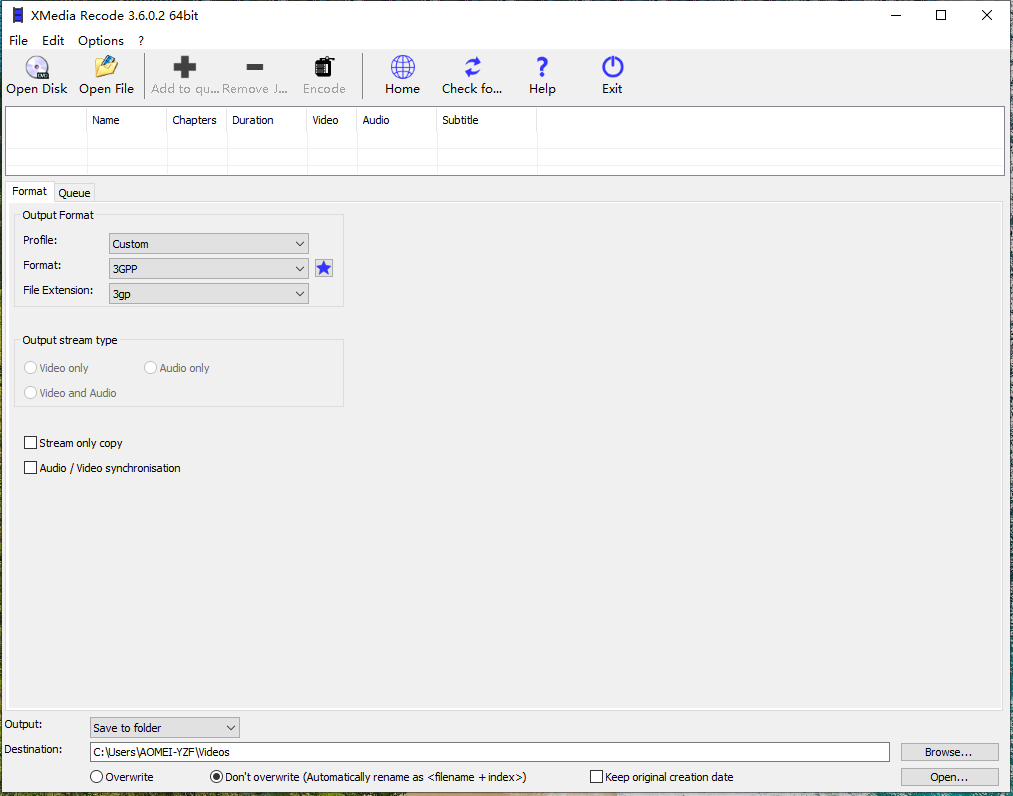Click the Chapters column header

[x=196, y=120]
